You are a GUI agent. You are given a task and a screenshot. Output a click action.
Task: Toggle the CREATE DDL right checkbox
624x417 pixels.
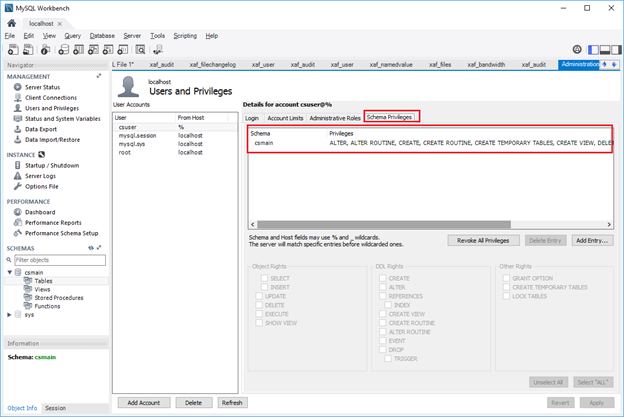point(383,278)
